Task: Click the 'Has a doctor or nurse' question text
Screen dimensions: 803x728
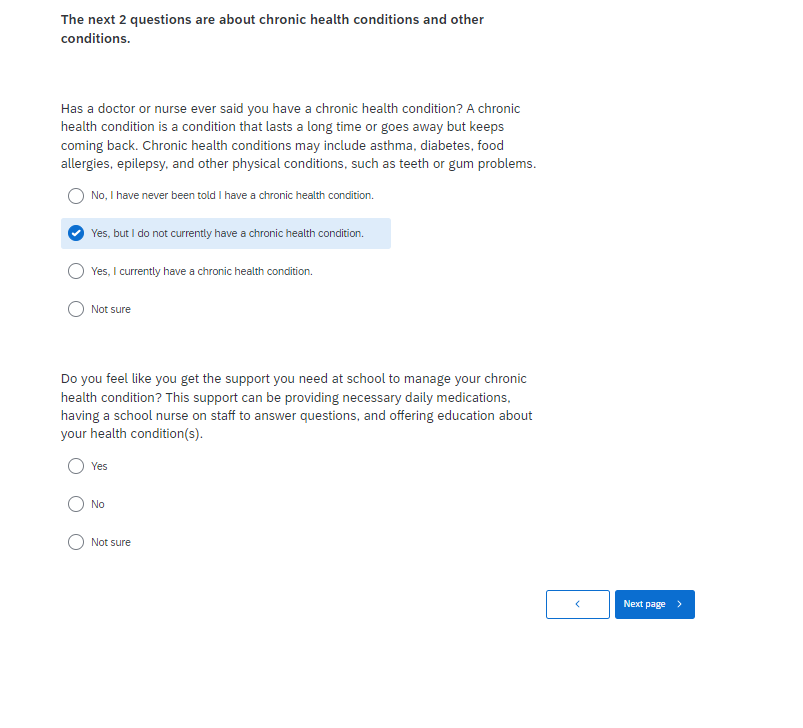Action: coord(298,136)
